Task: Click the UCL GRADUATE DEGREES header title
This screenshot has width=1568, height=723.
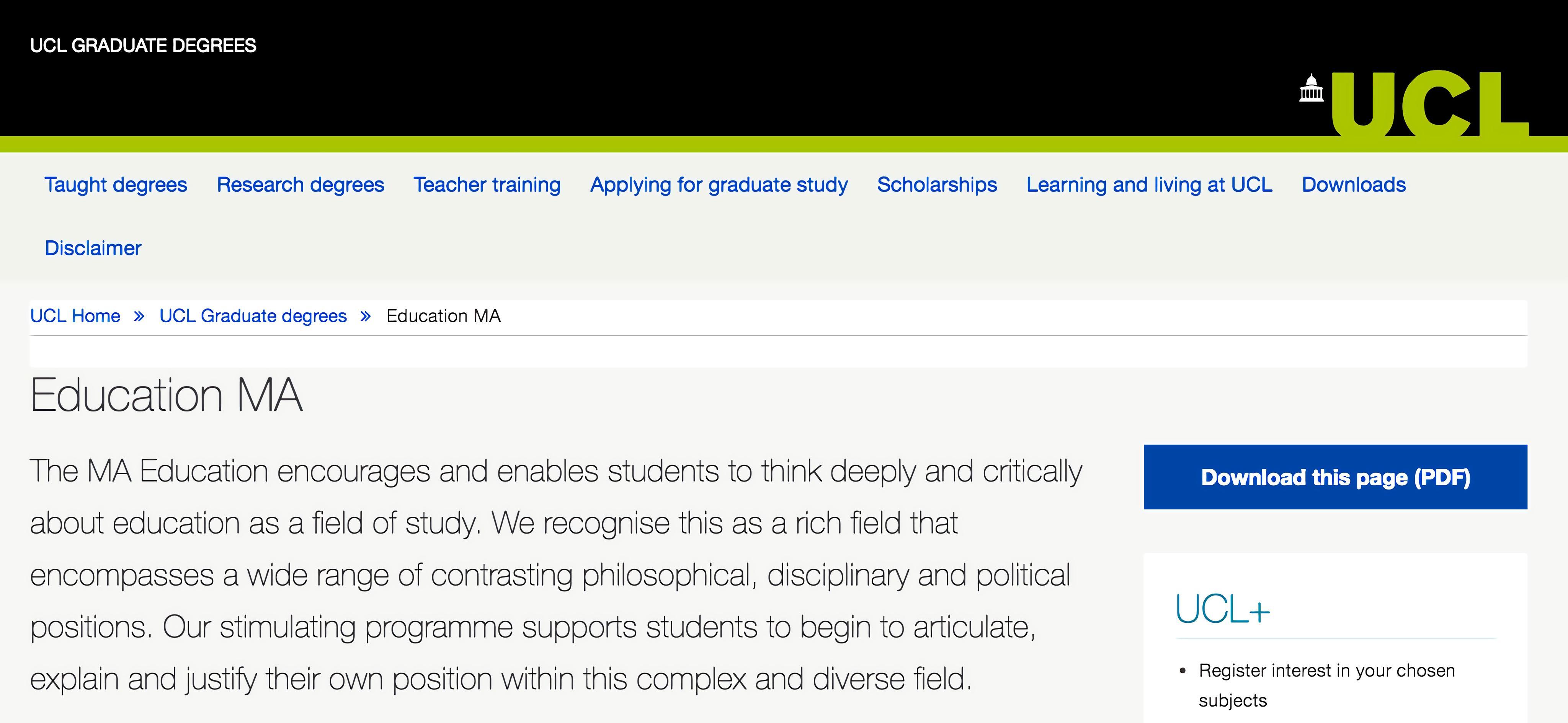Action: (x=143, y=46)
